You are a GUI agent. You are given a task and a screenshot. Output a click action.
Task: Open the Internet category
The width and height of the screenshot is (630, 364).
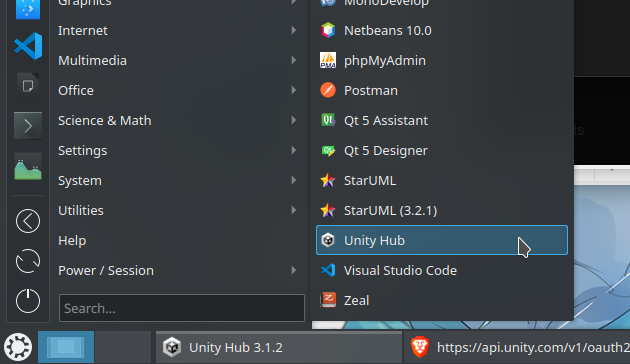[x=178, y=31]
